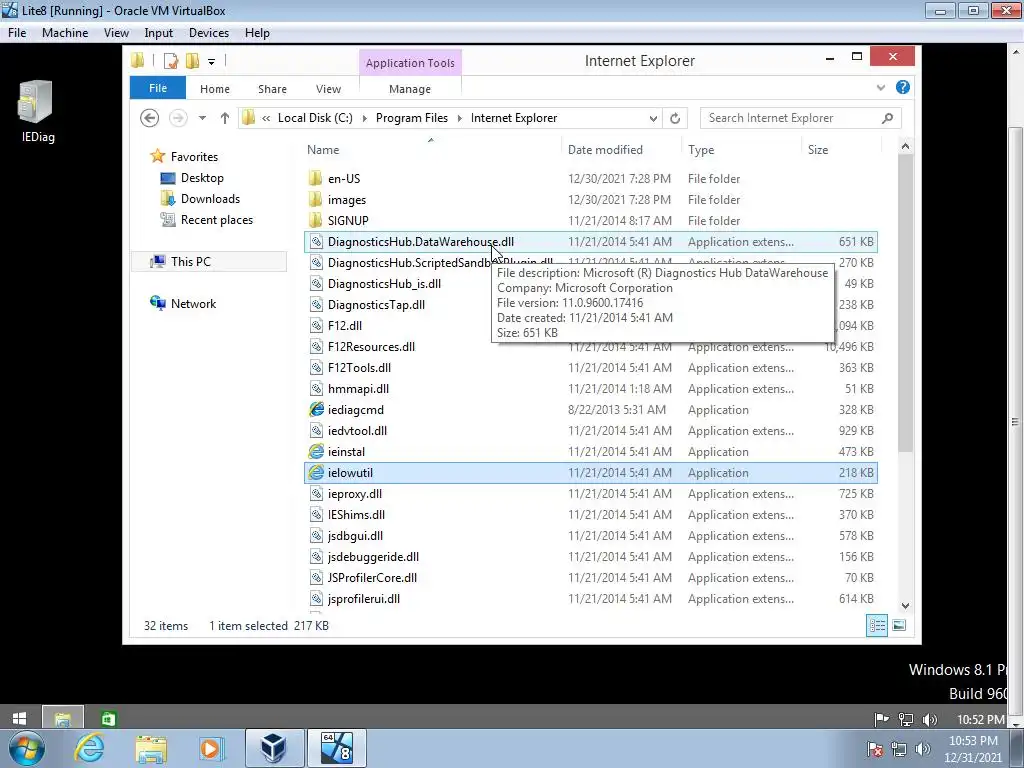
Task: Select the SIGNUP folder
Action: [590, 221]
